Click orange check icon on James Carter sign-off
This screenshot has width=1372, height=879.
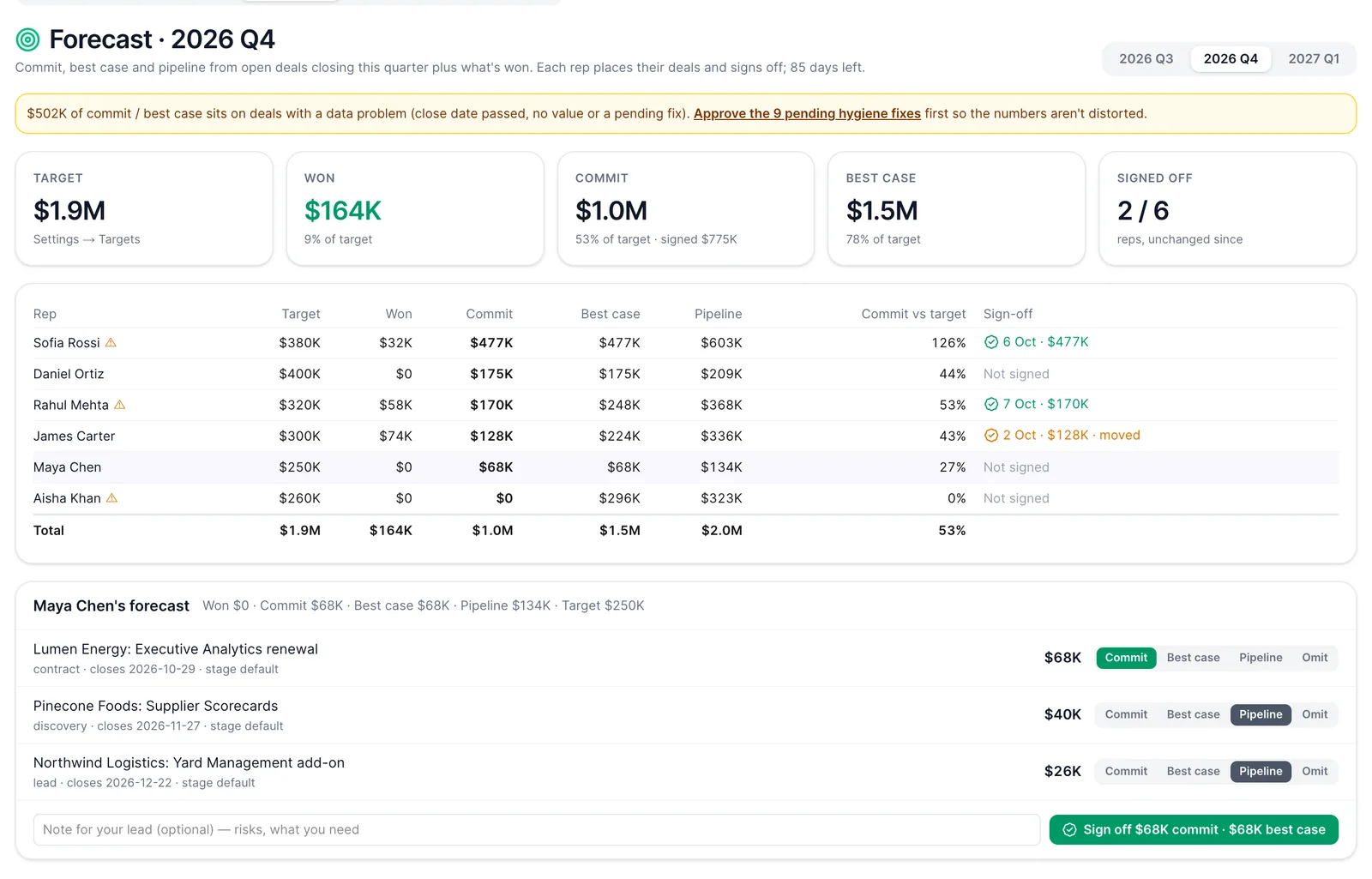tap(991, 436)
